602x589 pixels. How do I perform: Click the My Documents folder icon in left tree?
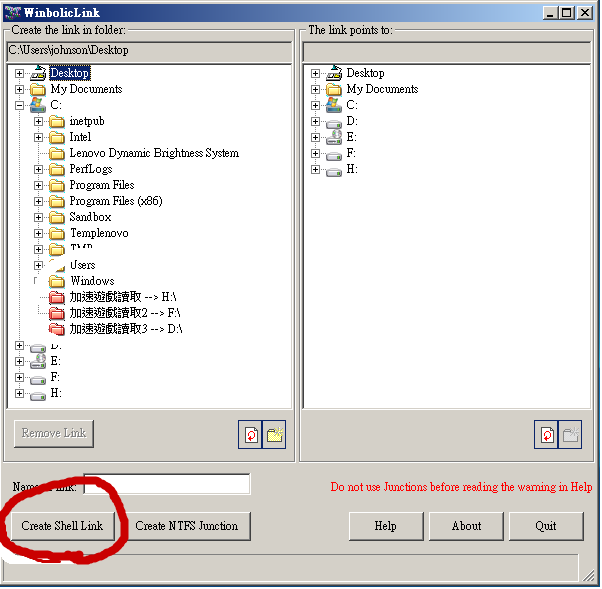point(38,89)
